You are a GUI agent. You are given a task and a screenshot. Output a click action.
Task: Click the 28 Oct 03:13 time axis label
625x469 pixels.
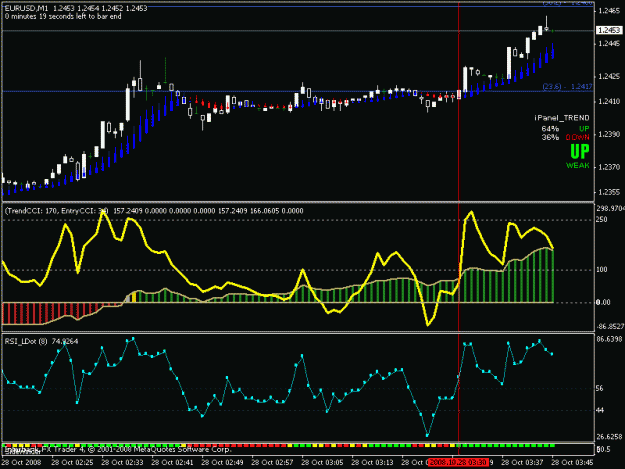pos(372,463)
